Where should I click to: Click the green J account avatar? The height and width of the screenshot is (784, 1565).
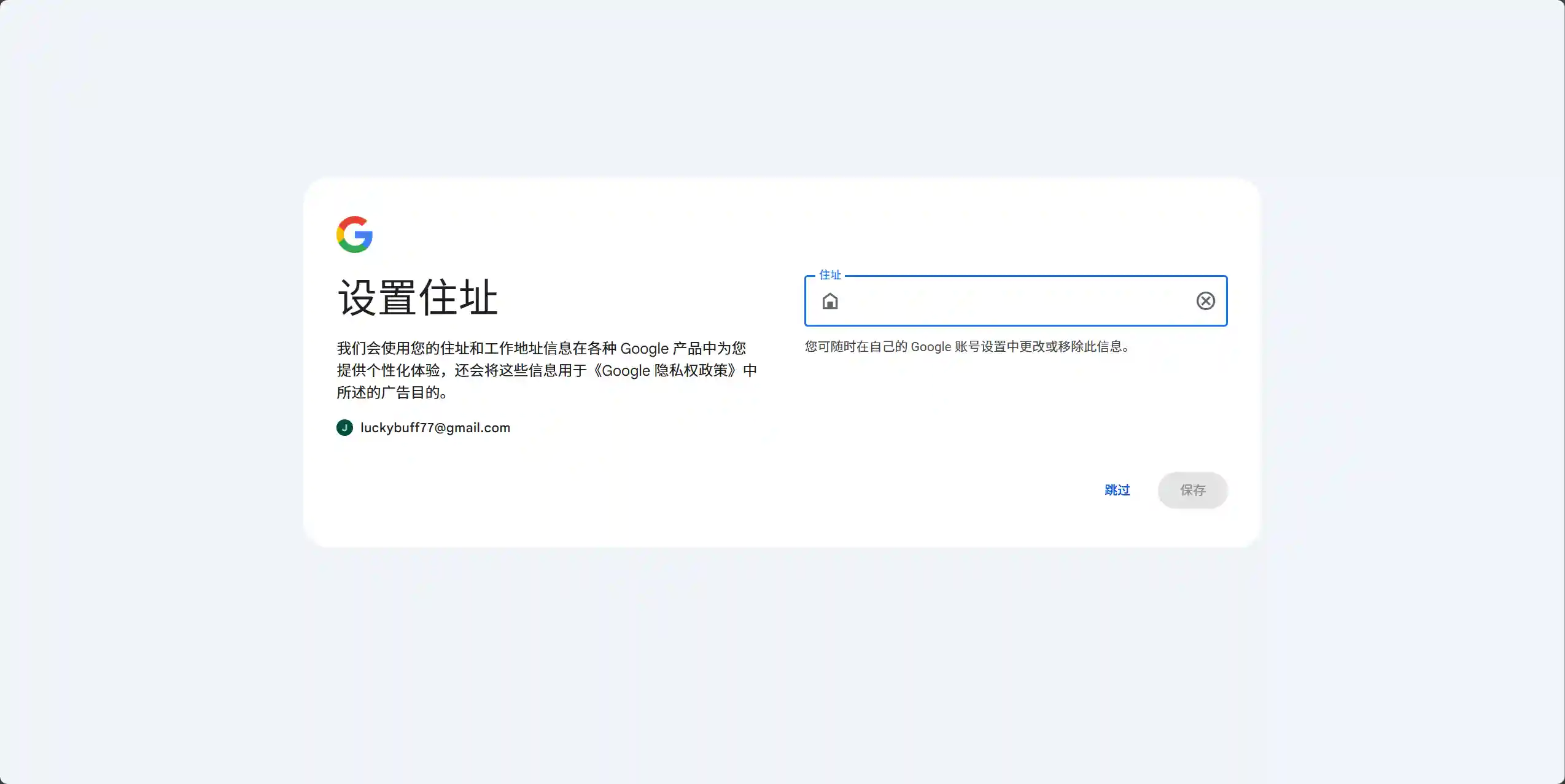344,428
